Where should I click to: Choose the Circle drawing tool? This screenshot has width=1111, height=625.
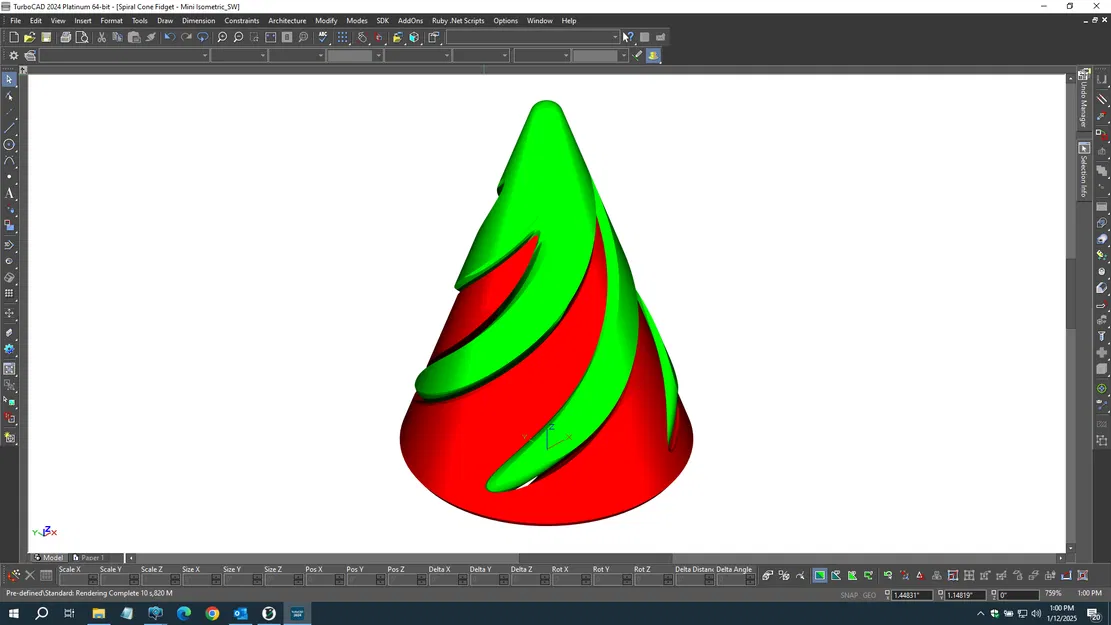(9, 145)
